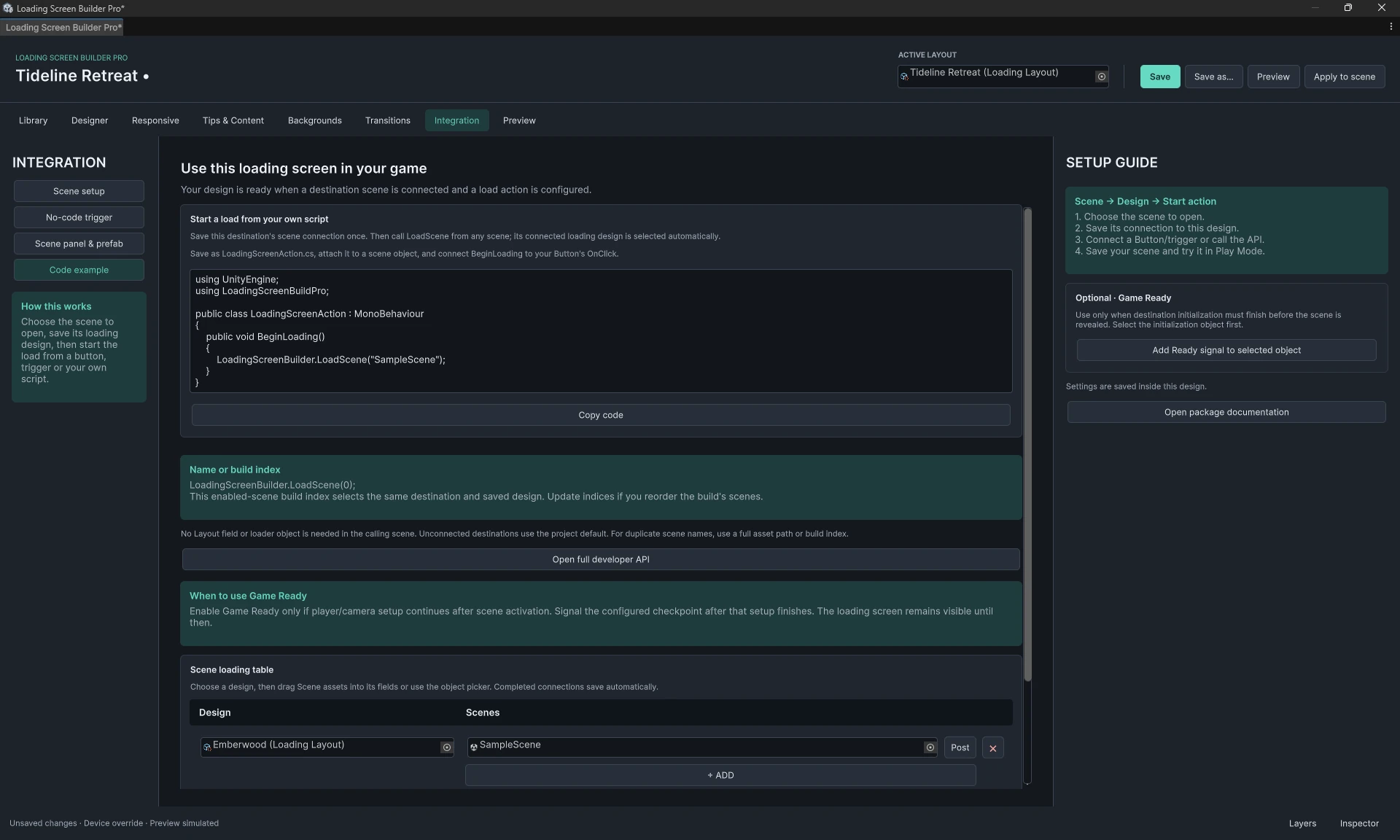1400x840 pixels.
Task: Click the Scenes column header
Action: click(483, 712)
